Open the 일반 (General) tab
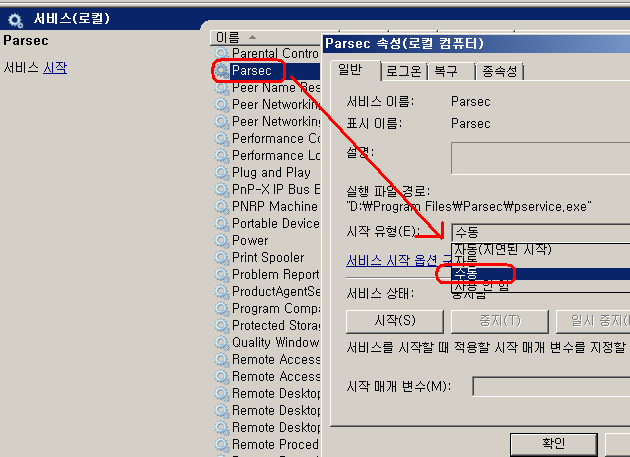The image size is (630, 457). point(355,70)
